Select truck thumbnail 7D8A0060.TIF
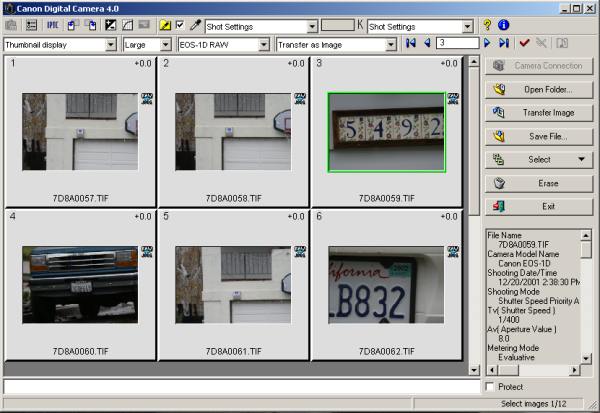 click(80, 285)
